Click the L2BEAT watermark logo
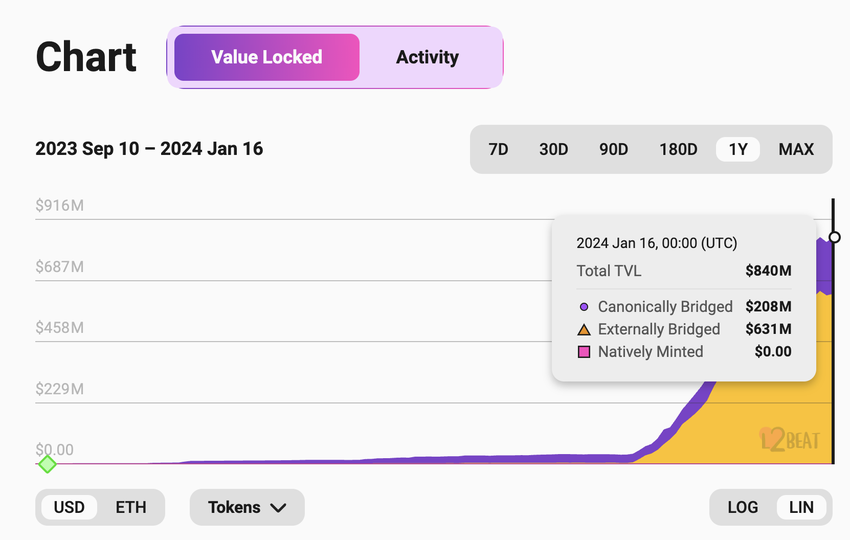The height and width of the screenshot is (540, 850). [x=789, y=440]
